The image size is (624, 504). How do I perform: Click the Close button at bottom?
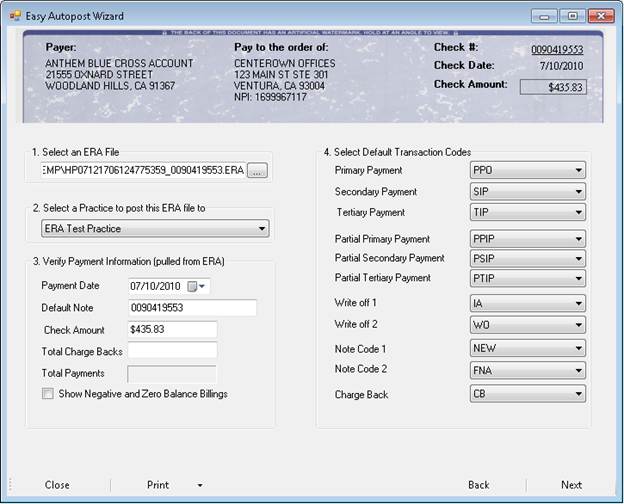tap(57, 485)
